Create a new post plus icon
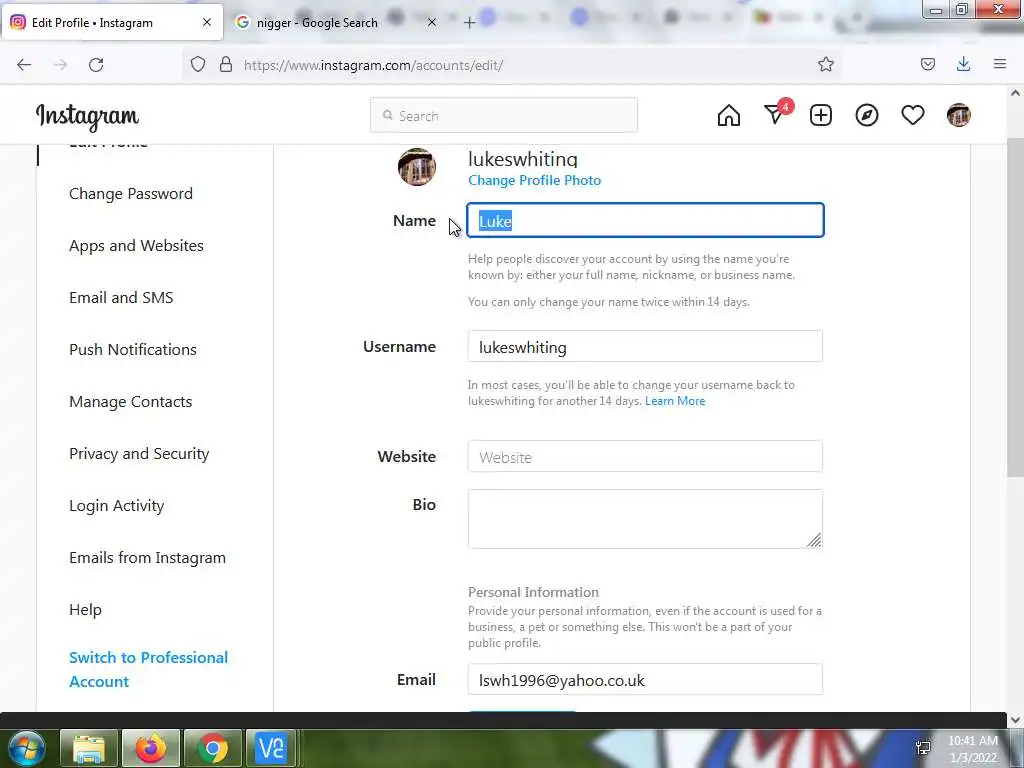The width and height of the screenshot is (1024, 768). coord(821,116)
